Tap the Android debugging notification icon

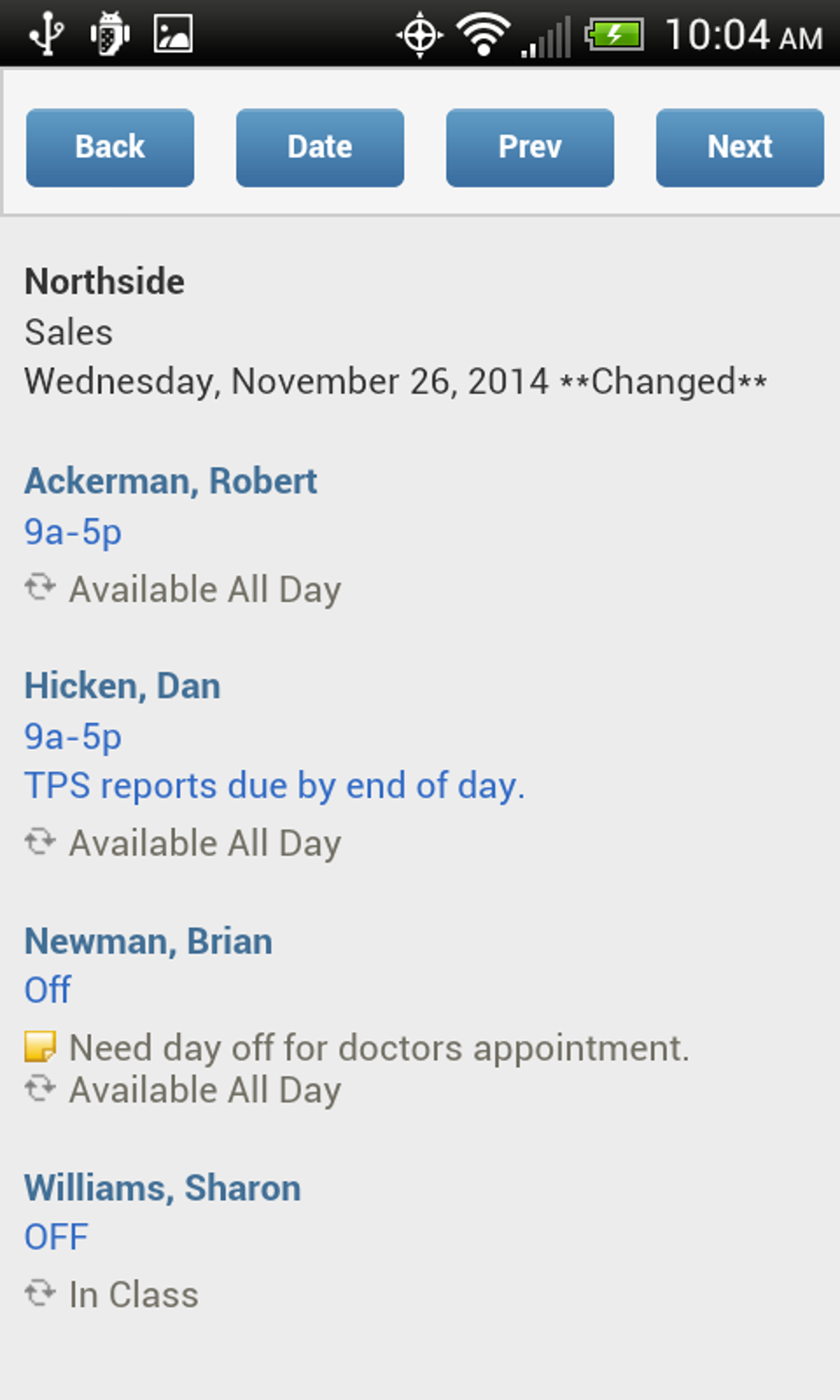tap(110, 35)
